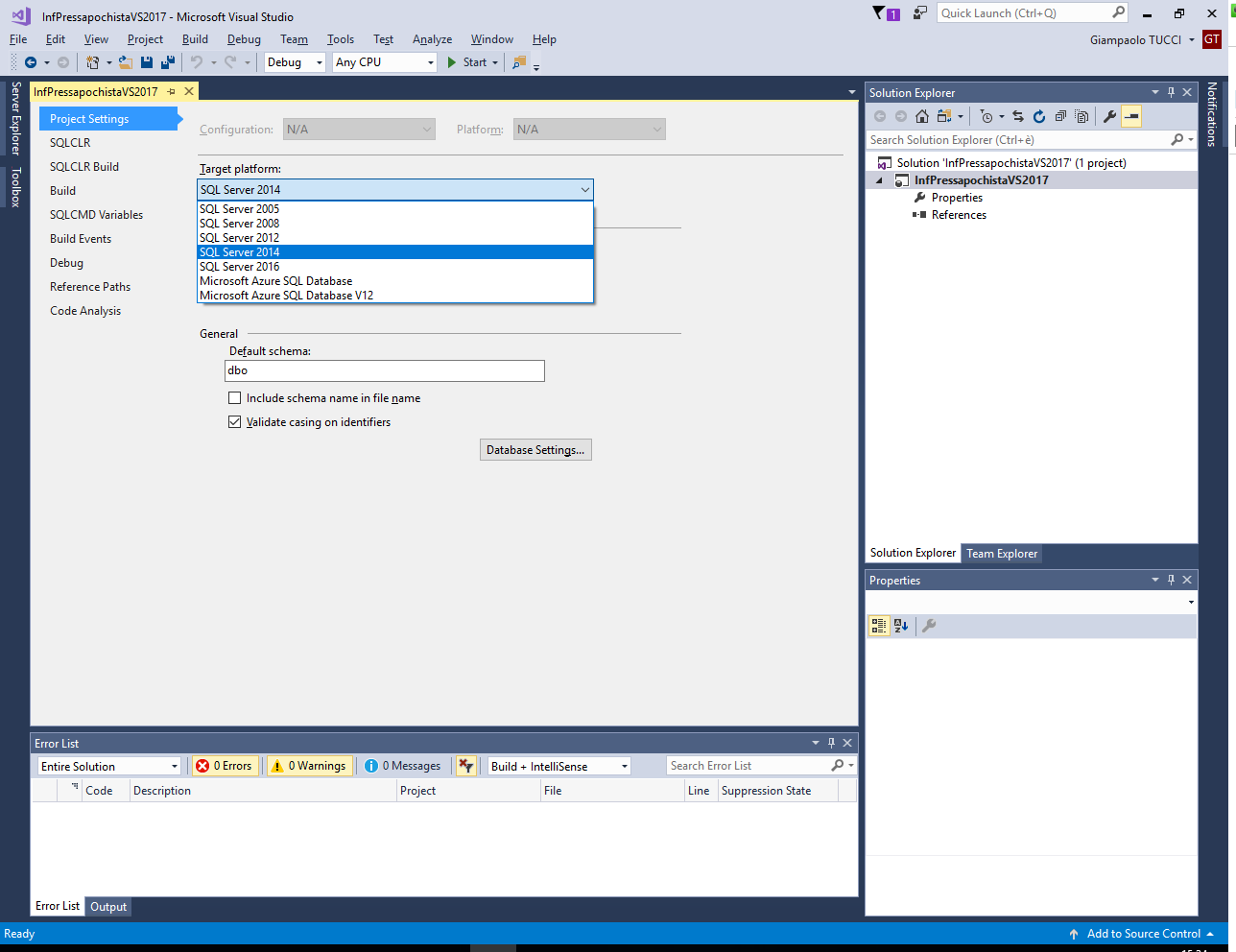
Task: Open the Notifications side tab
Action: pyautogui.click(x=1212, y=113)
